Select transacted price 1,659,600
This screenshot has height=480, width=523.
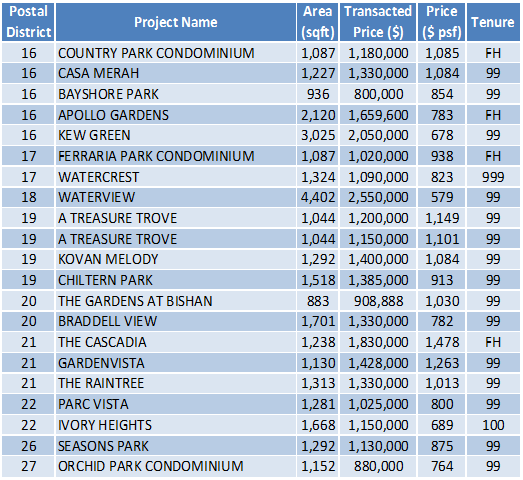(x=378, y=115)
